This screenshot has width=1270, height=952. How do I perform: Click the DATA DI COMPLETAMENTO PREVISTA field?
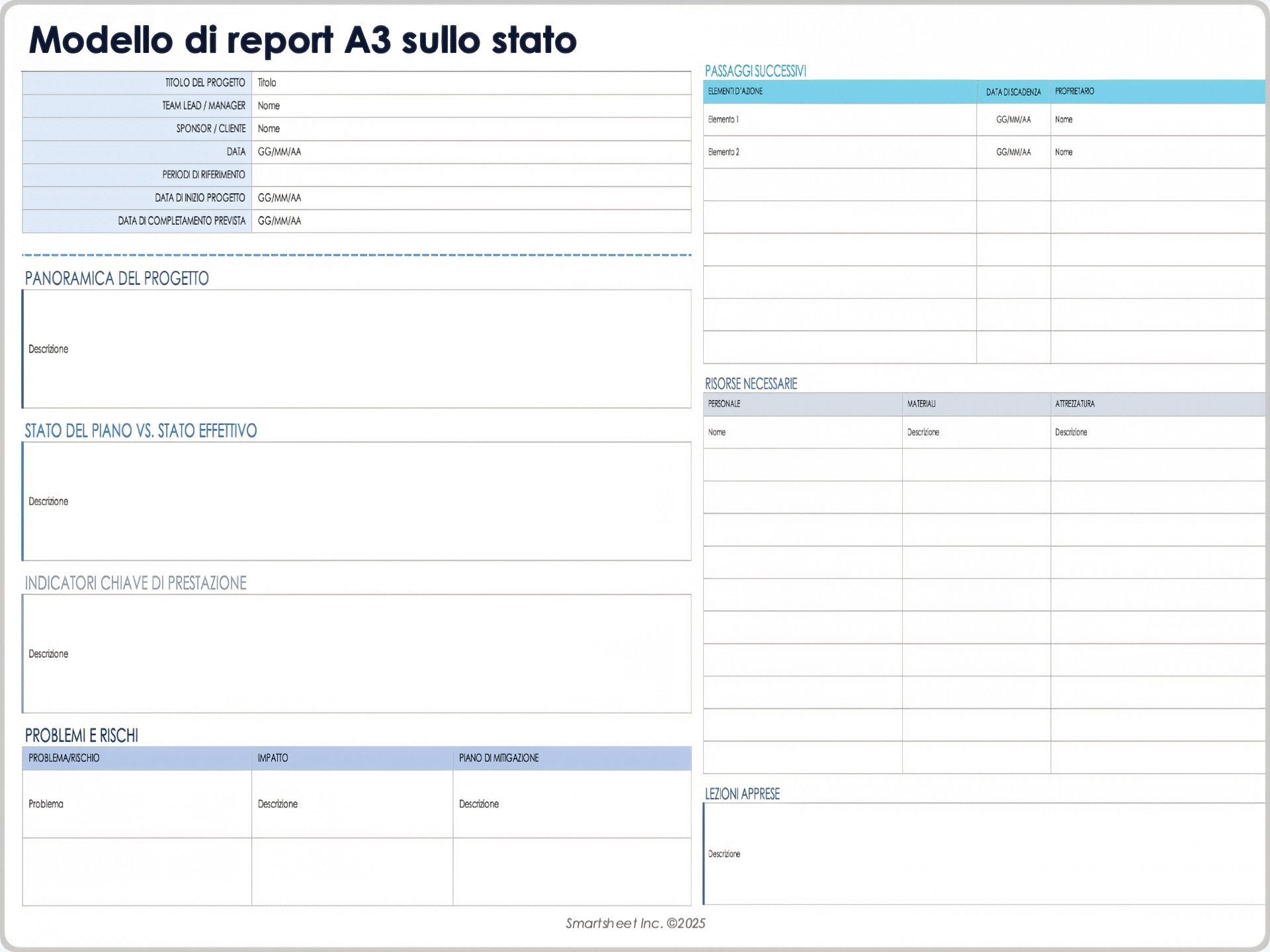pyautogui.click(x=463, y=221)
